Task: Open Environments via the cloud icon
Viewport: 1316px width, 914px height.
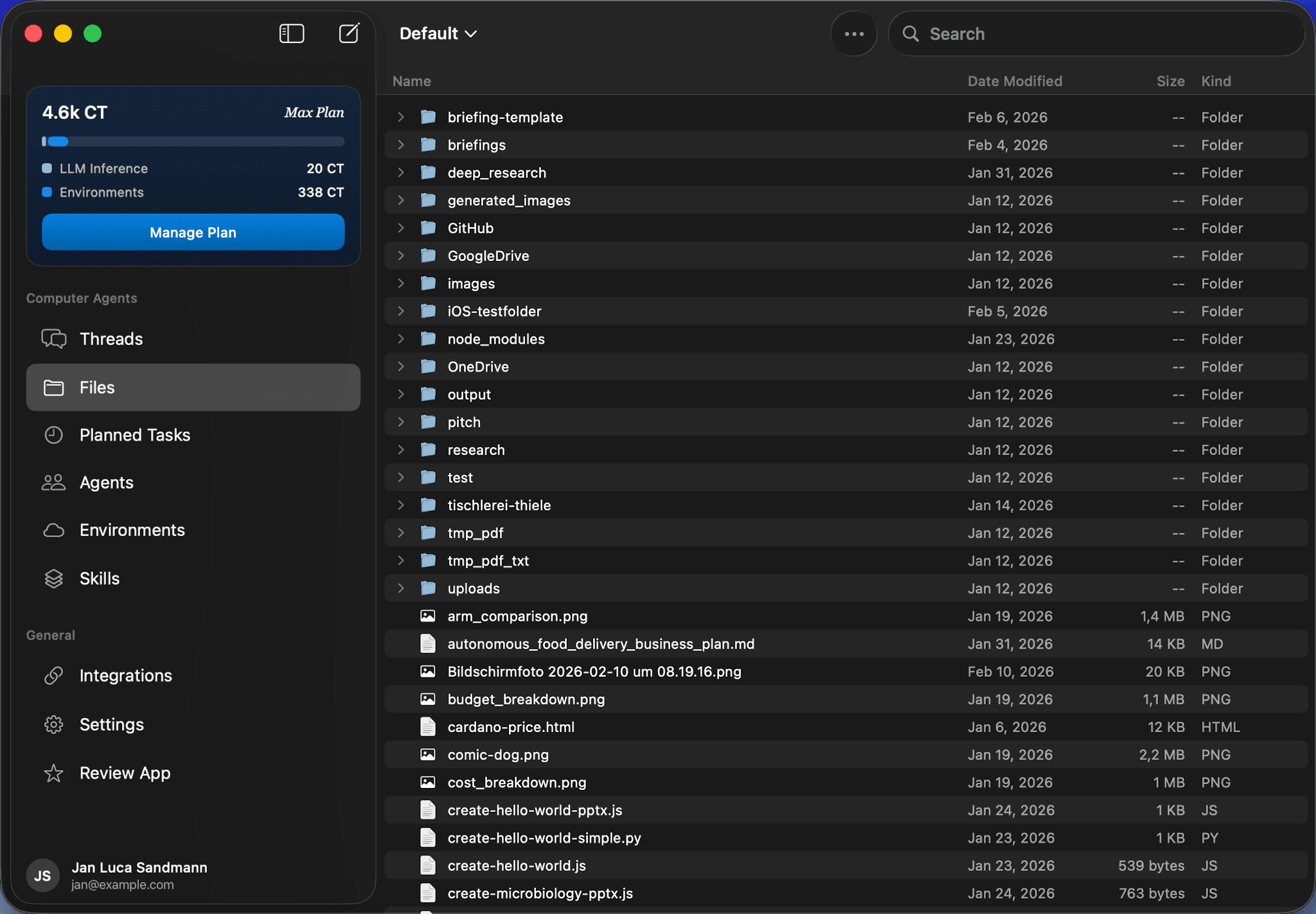Action: [54, 530]
